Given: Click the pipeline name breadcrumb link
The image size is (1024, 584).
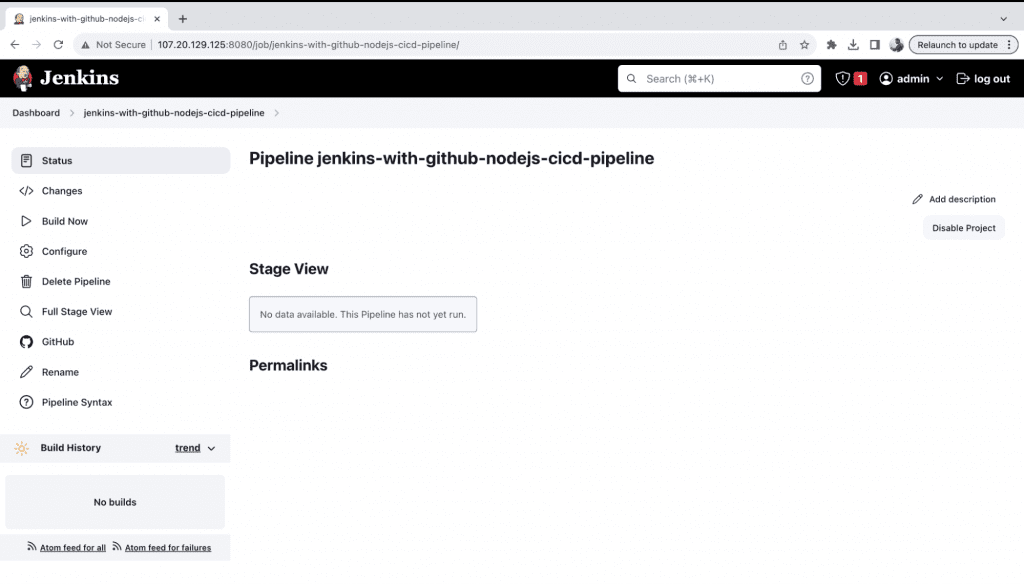Looking at the screenshot, I should point(174,113).
